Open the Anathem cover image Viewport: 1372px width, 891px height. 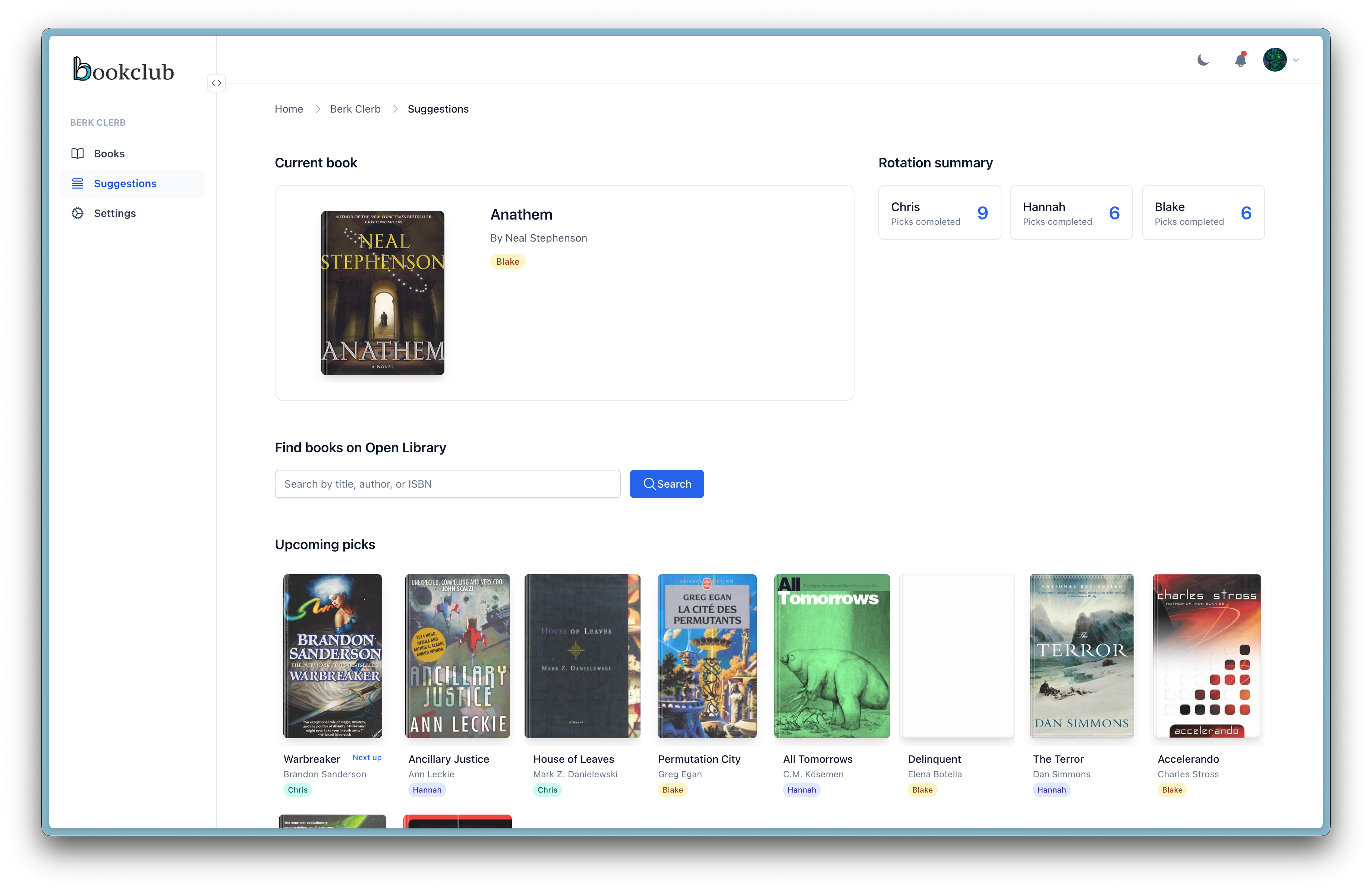[x=383, y=293]
